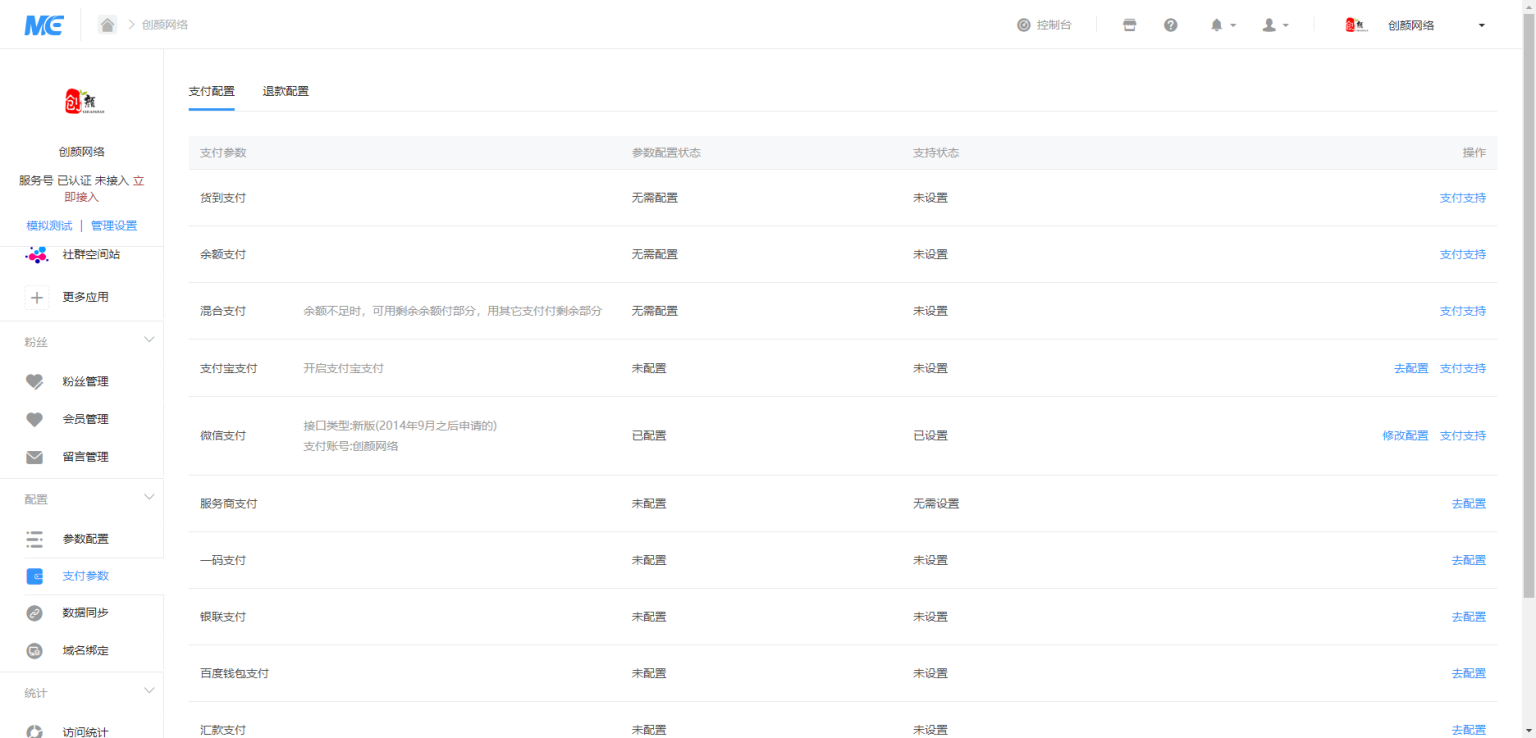
Task: Click the home icon in breadcrumb
Action: point(107,25)
